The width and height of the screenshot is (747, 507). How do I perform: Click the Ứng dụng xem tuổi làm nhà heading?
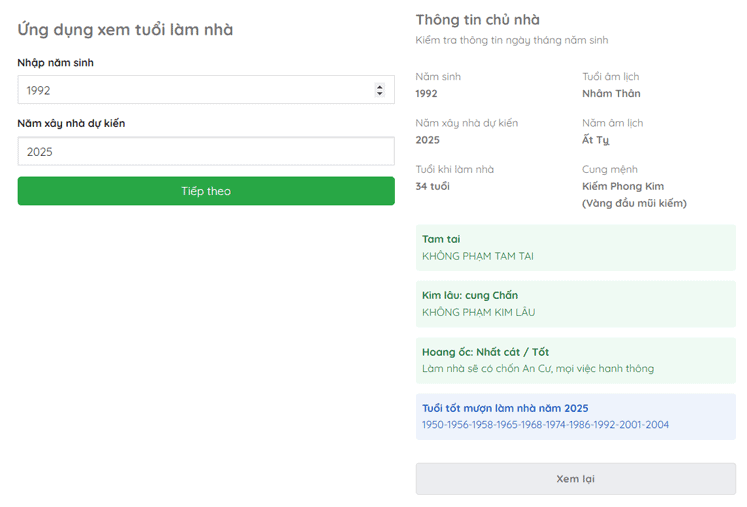pos(125,30)
